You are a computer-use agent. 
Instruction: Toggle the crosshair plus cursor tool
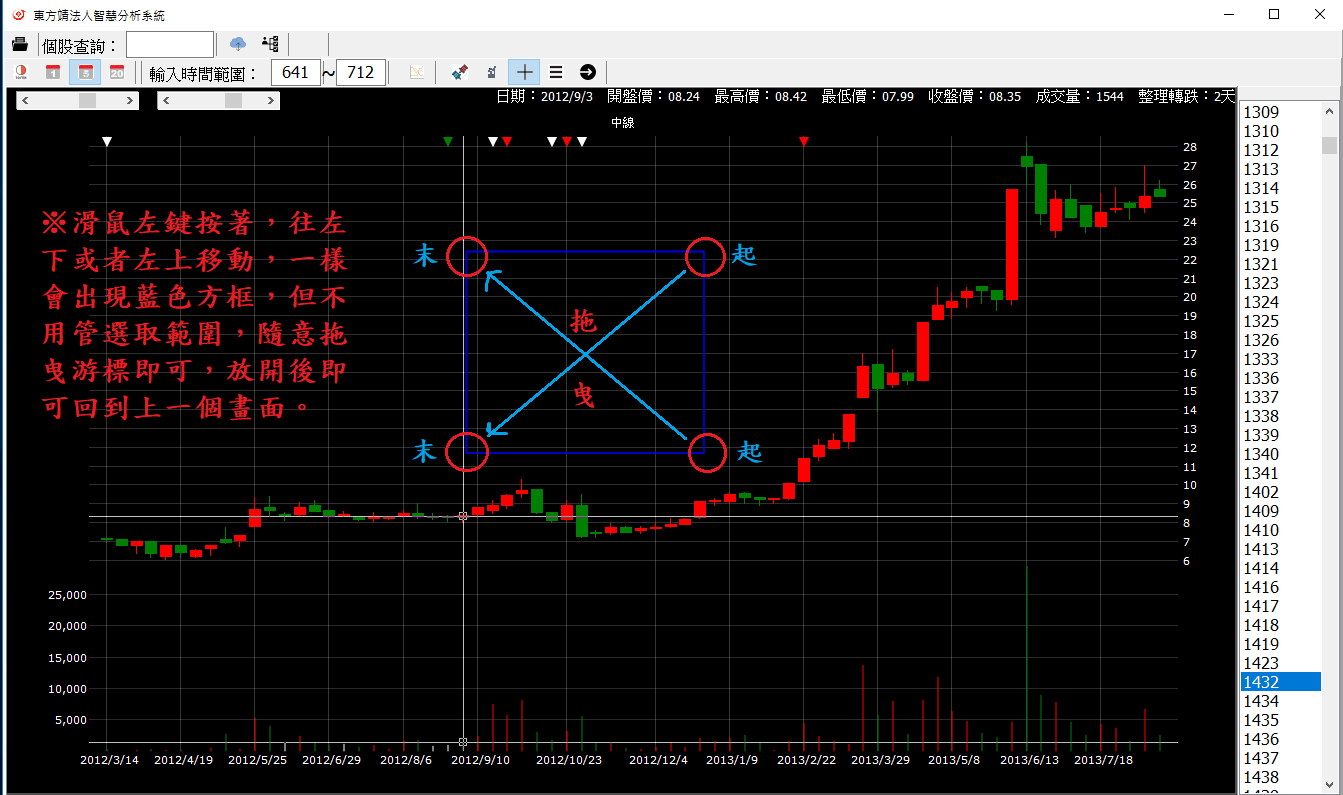(x=524, y=72)
